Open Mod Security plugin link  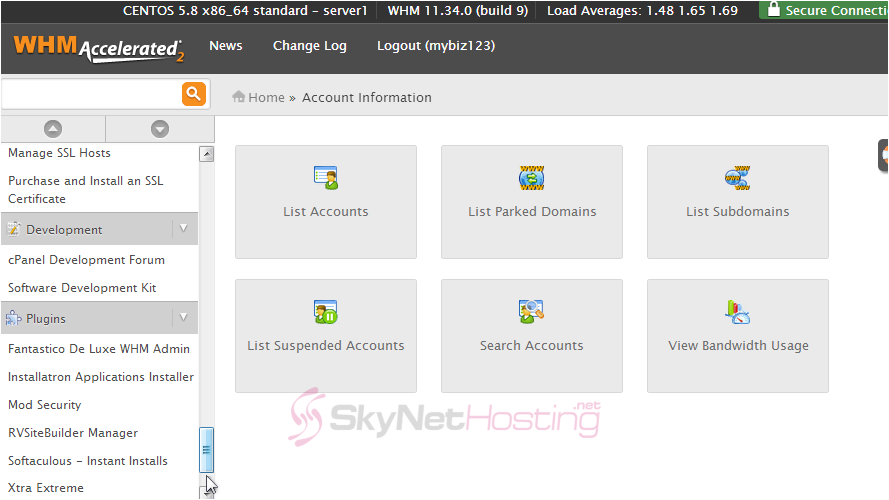(x=45, y=405)
